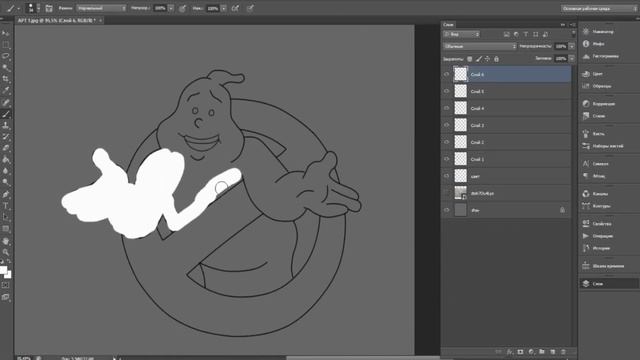Hide layer Слой 5
The image size is (640, 360).
[447, 91]
